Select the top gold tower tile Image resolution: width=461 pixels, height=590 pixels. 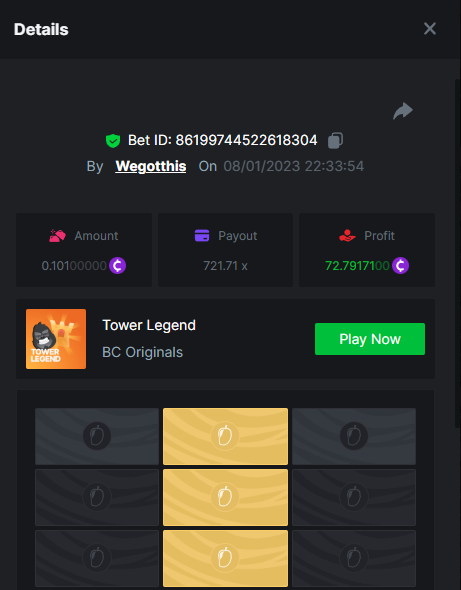pyautogui.click(x=225, y=436)
